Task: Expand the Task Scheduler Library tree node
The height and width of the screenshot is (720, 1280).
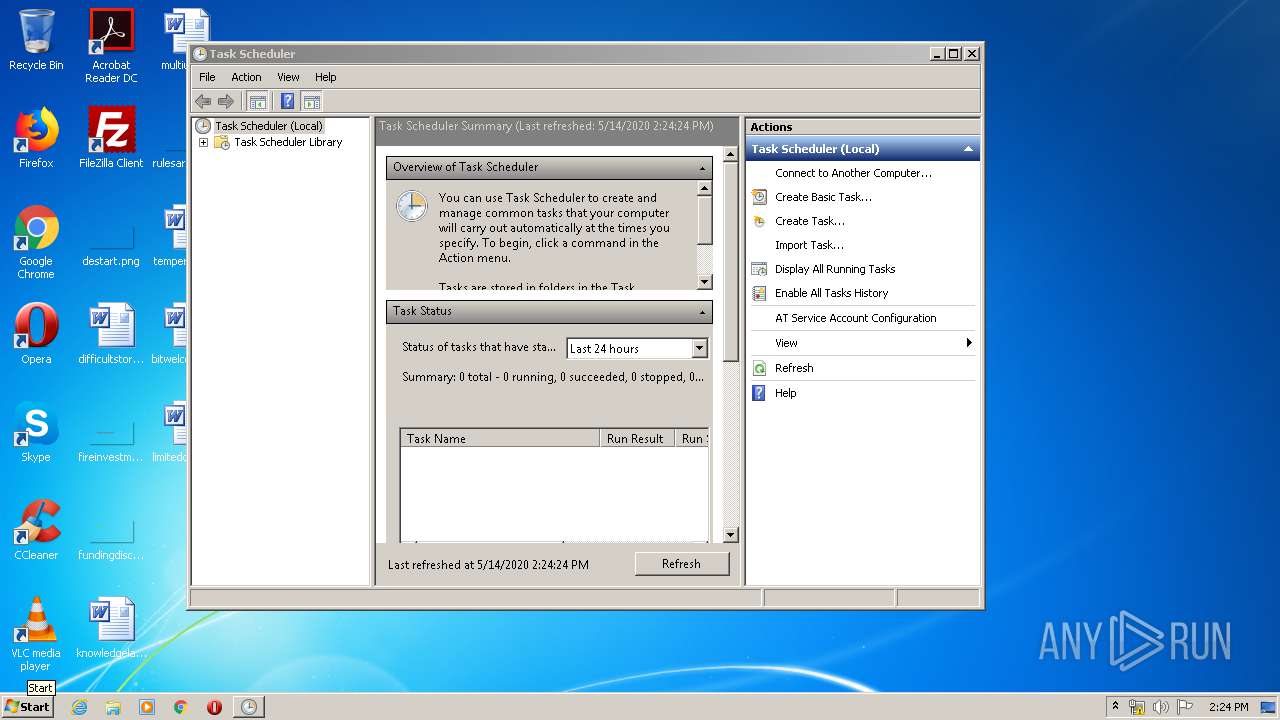Action: tap(203, 142)
